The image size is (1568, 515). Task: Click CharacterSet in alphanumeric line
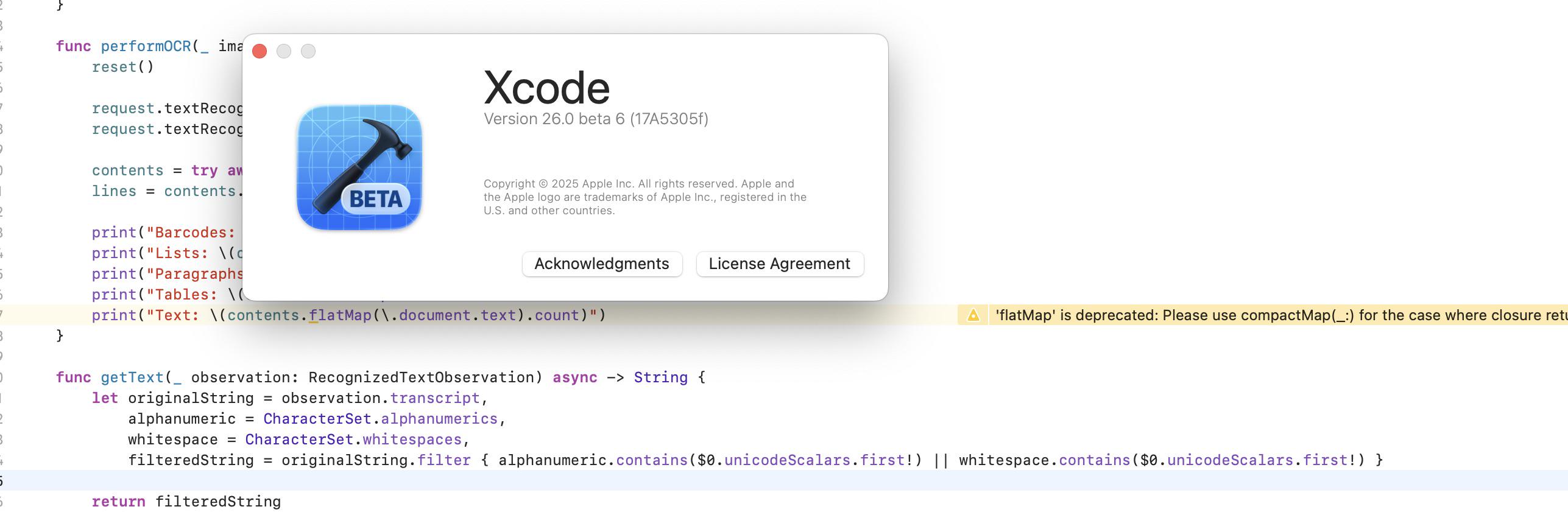317,419
